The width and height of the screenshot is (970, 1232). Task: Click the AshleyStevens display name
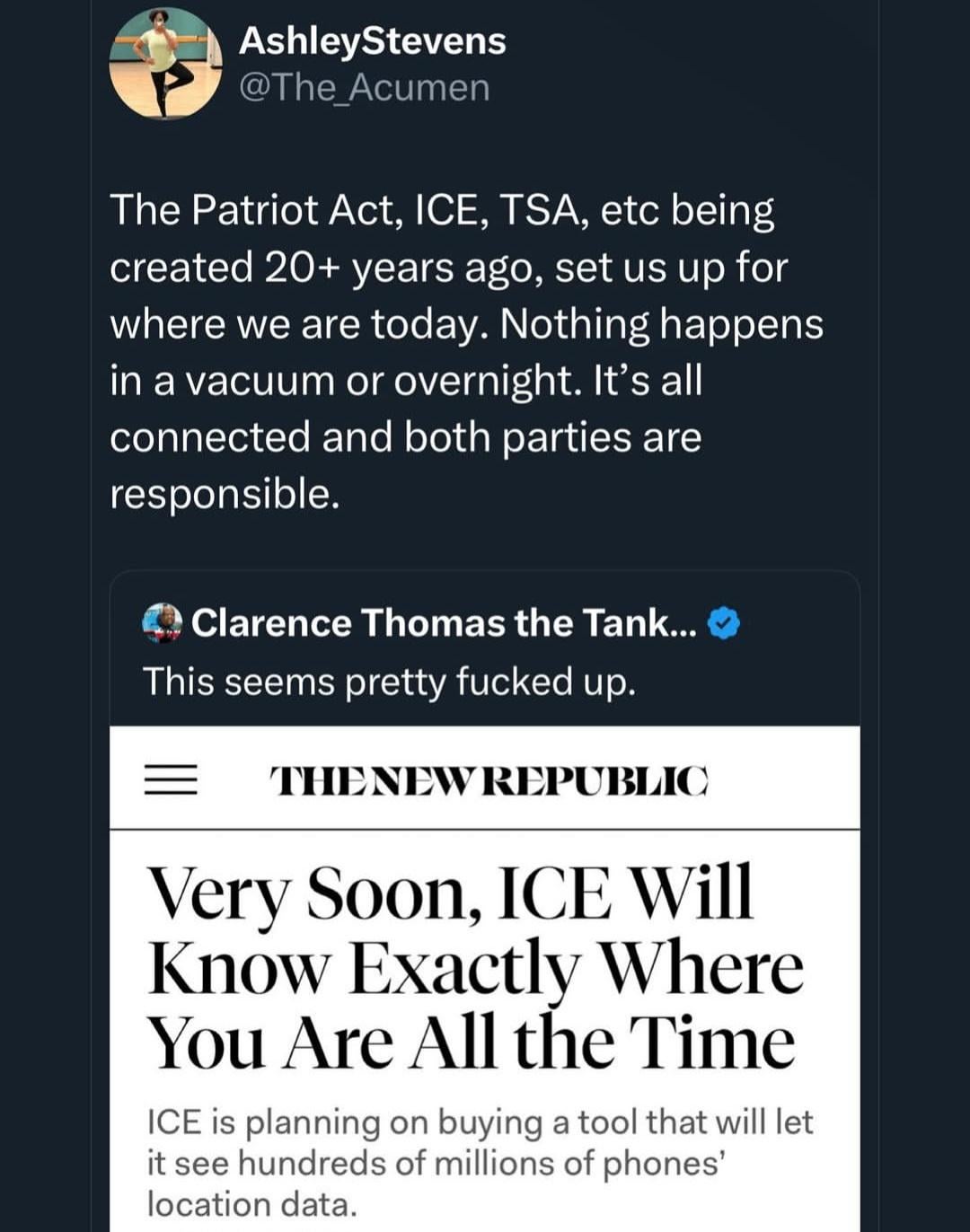click(372, 41)
